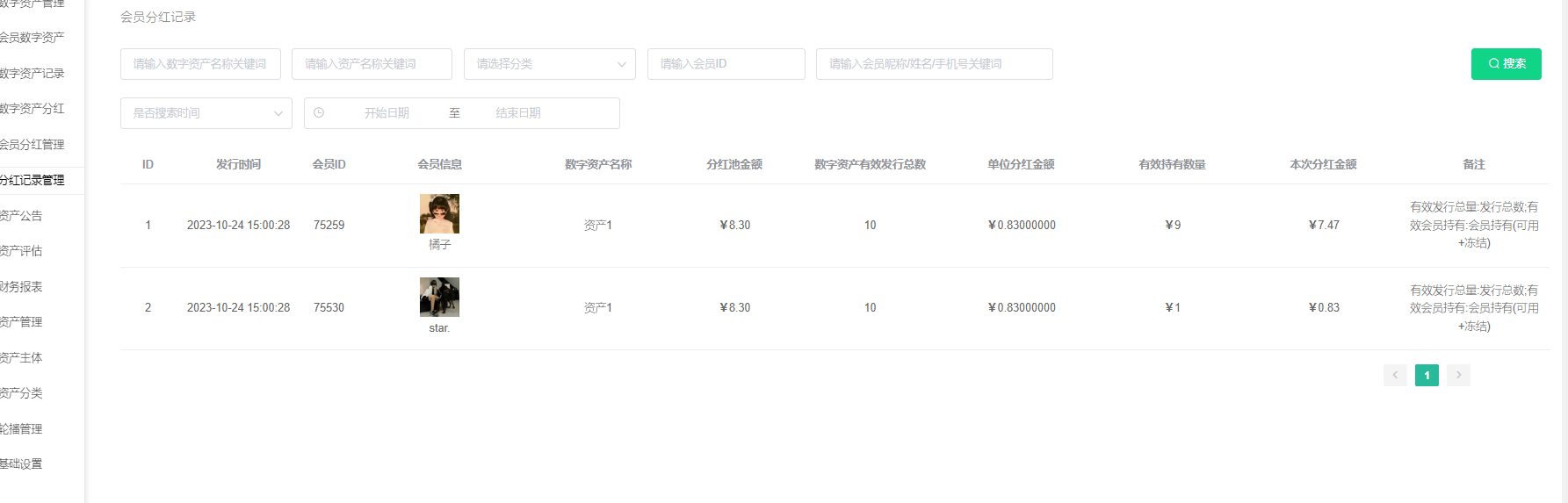
Task: Navigate to 财务报表 in sidebar
Action: click(x=22, y=287)
